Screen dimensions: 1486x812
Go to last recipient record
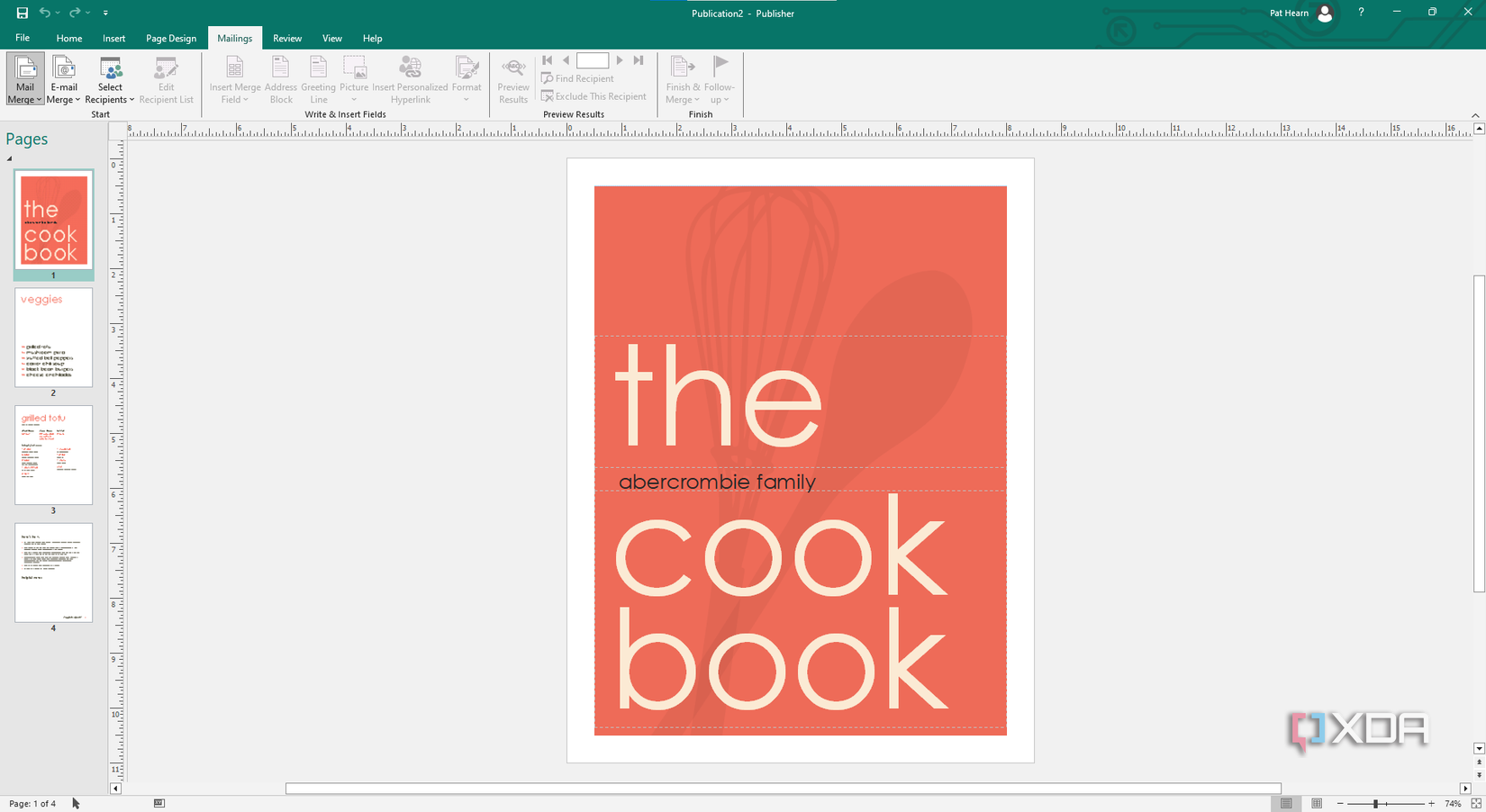pyautogui.click(x=639, y=60)
